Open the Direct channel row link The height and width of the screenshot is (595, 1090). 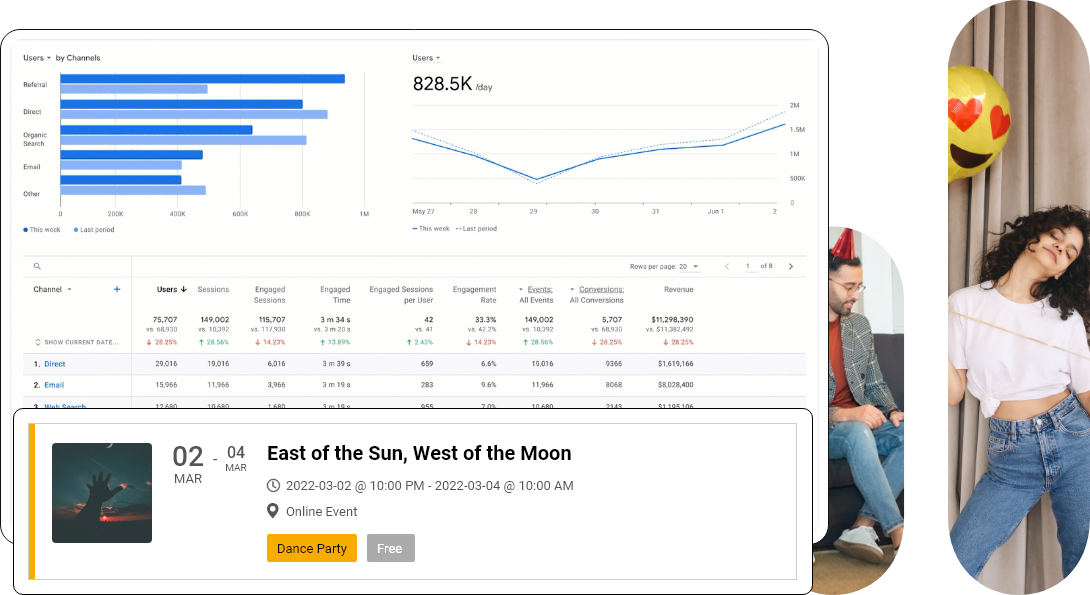coord(54,364)
